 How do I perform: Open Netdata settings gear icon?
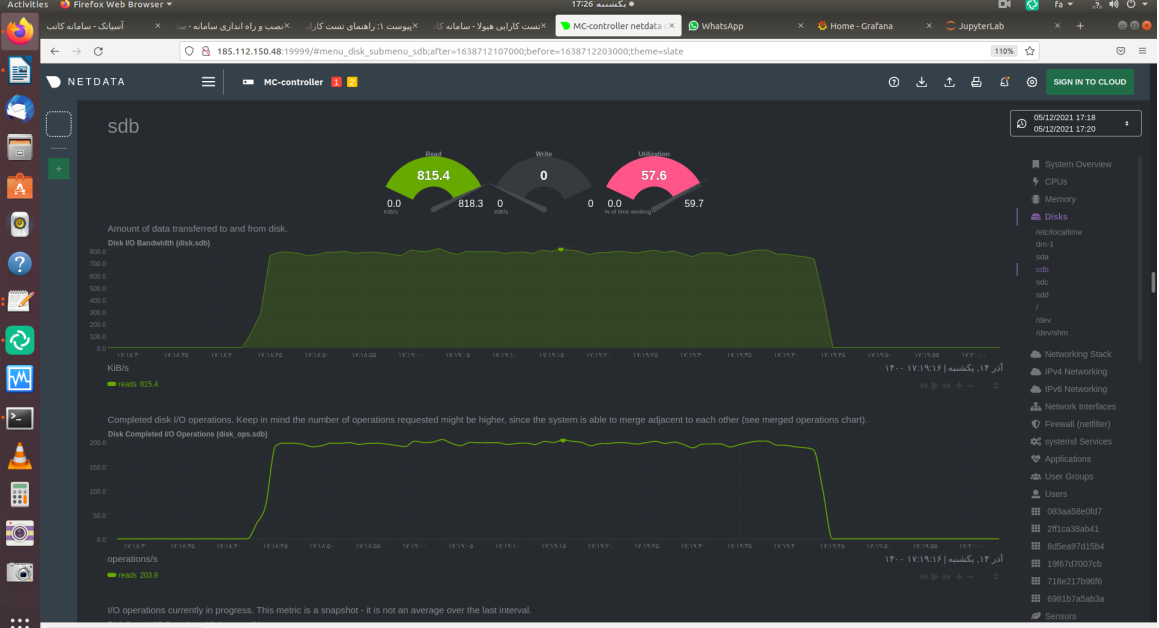point(1032,82)
